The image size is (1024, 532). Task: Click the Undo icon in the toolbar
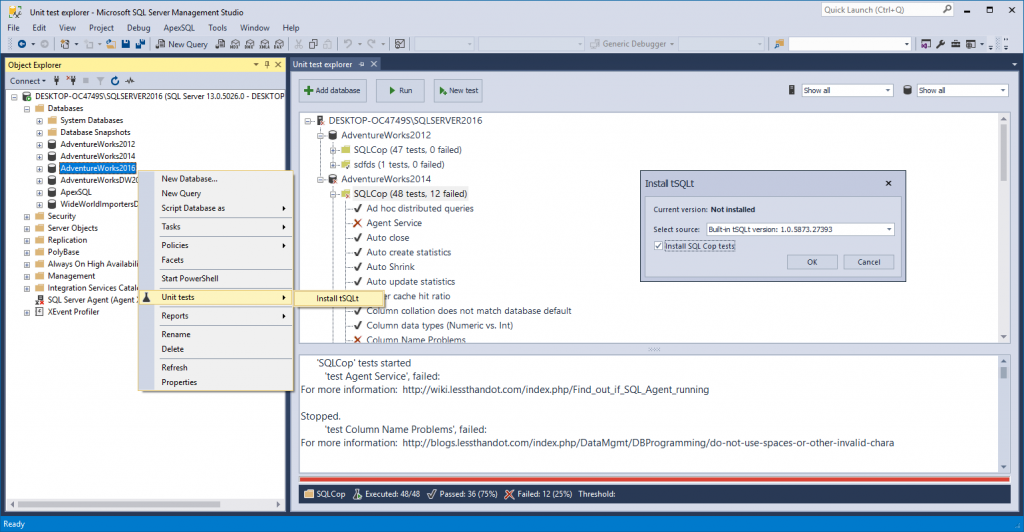[x=347, y=44]
